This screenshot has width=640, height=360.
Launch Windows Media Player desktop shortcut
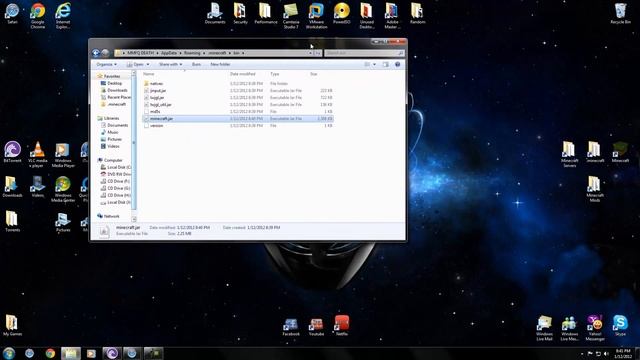pos(63,154)
